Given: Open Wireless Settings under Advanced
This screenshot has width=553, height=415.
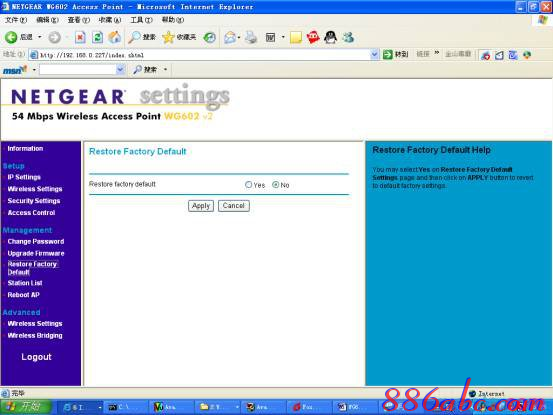Looking at the screenshot, I should tap(35, 323).
